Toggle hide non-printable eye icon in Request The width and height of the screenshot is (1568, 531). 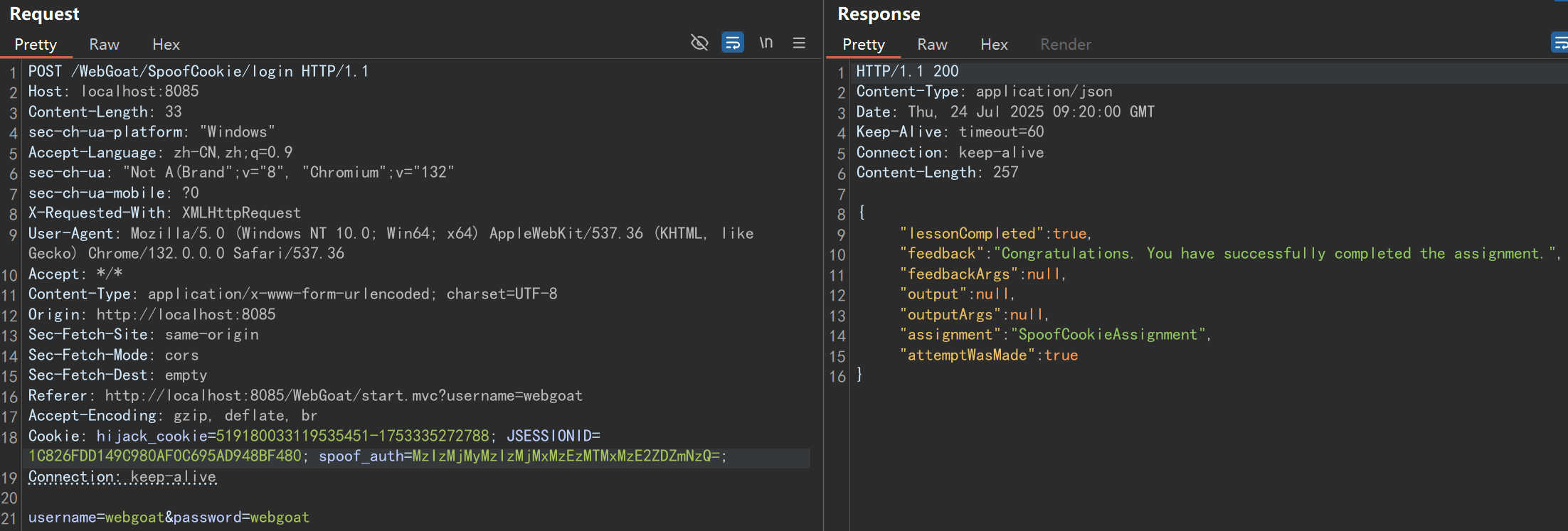coord(699,43)
